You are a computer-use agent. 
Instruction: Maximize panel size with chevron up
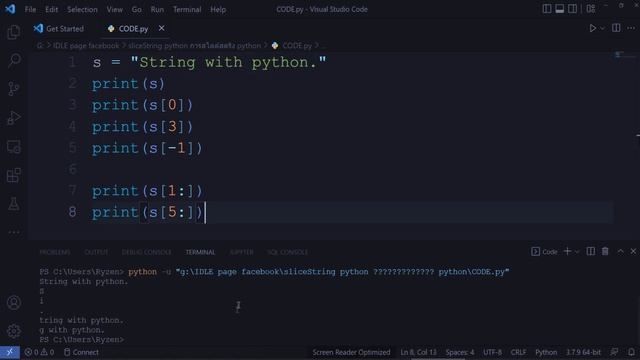[620, 251]
